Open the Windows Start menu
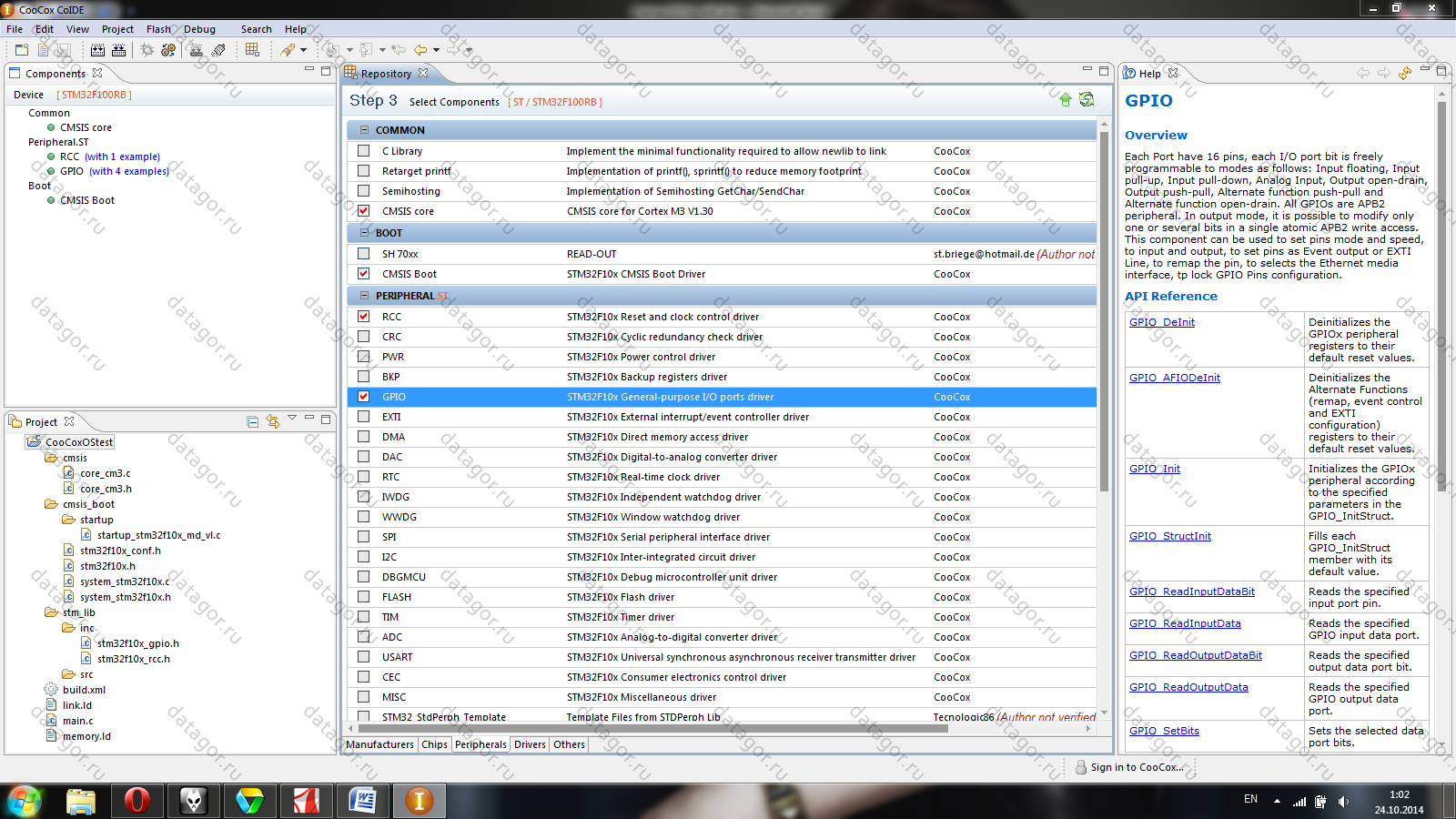The height and width of the screenshot is (819, 1456). (x=24, y=801)
